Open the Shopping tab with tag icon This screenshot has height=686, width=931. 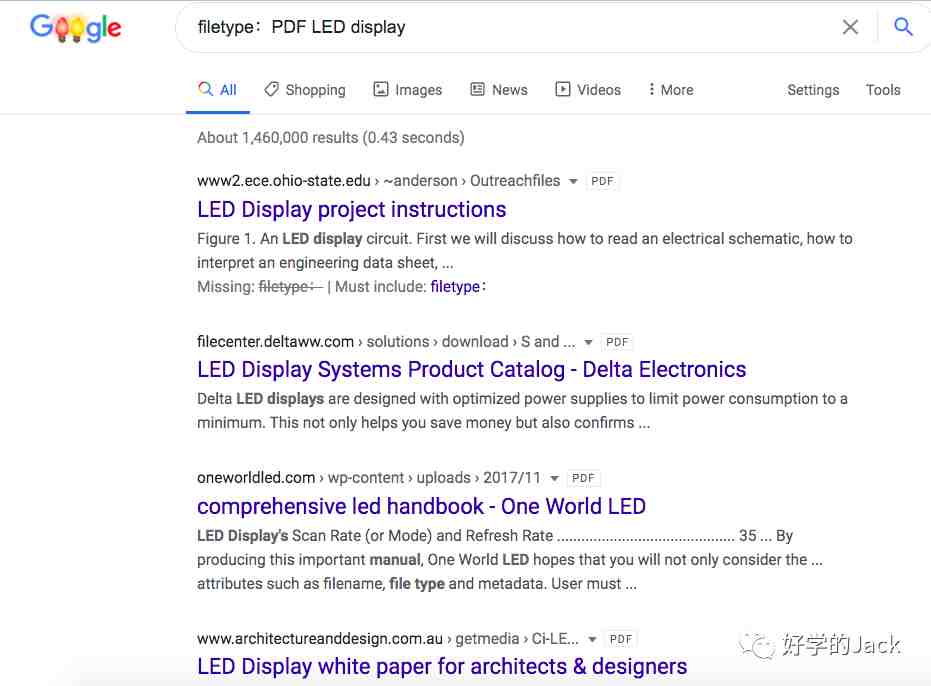(x=305, y=90)
